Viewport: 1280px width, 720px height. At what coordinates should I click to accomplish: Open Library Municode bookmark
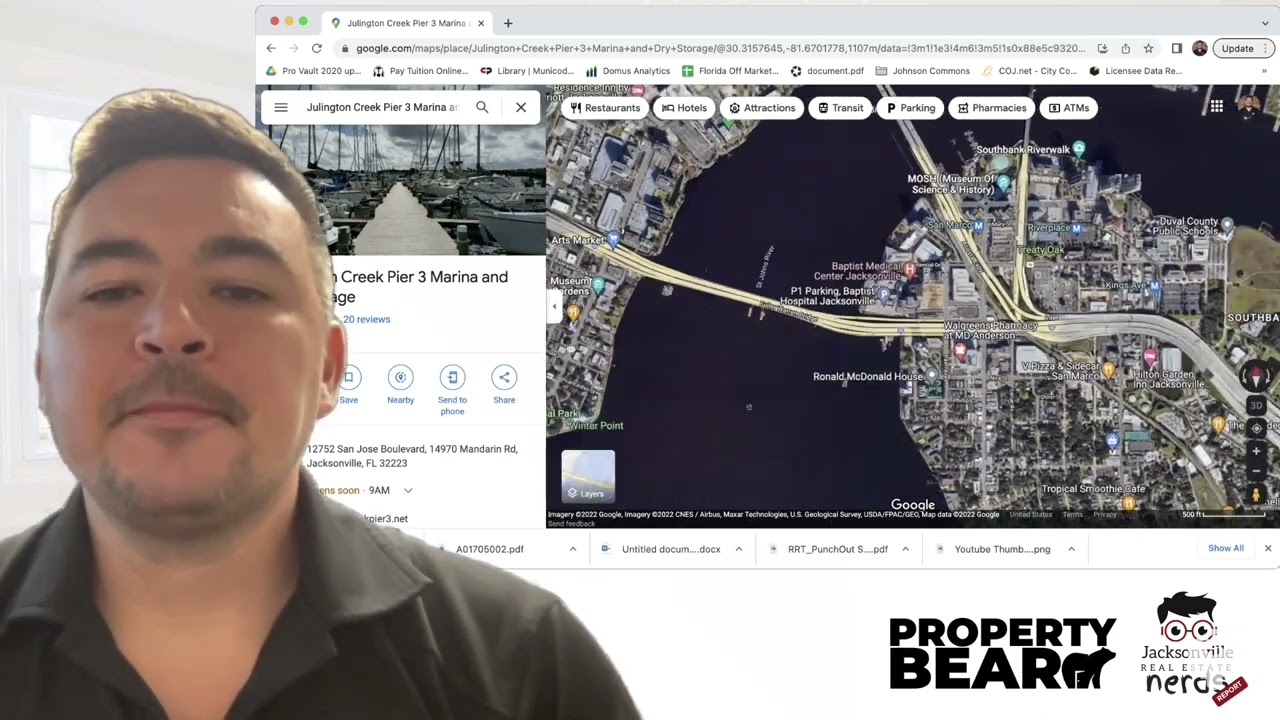tap(527, 71)
